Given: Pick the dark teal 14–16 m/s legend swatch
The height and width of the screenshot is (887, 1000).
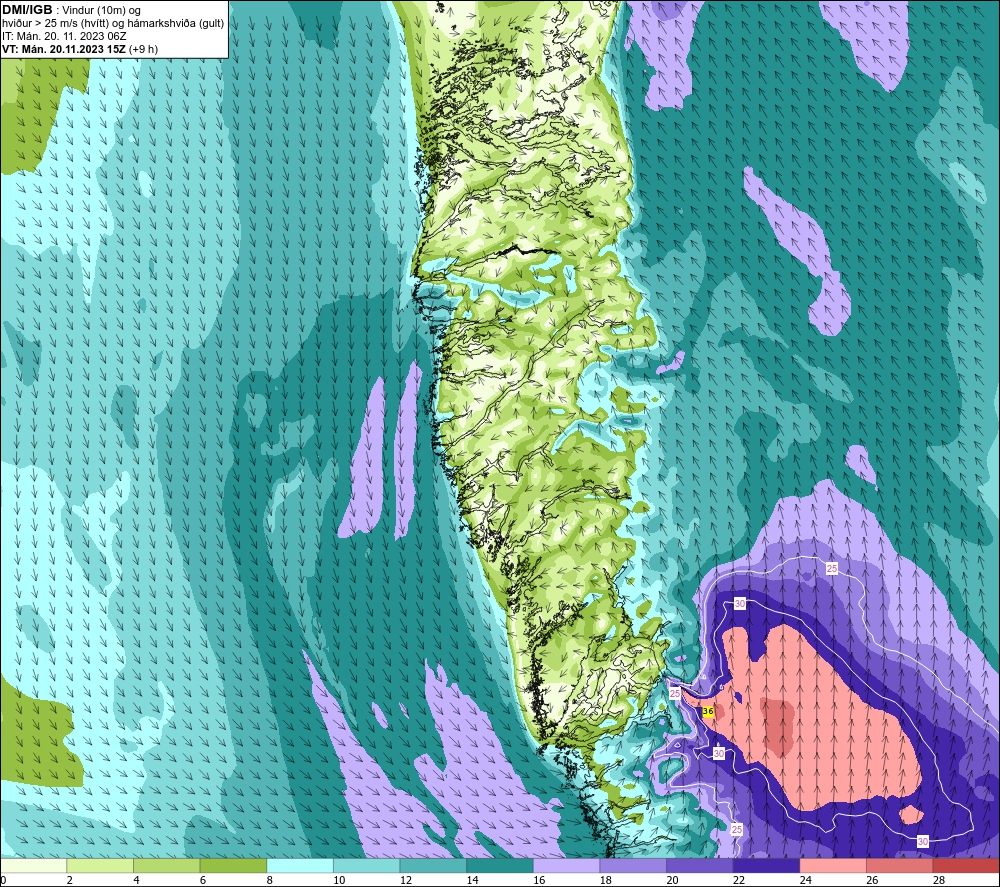Looking at the screenshot, I should (499, 865).
